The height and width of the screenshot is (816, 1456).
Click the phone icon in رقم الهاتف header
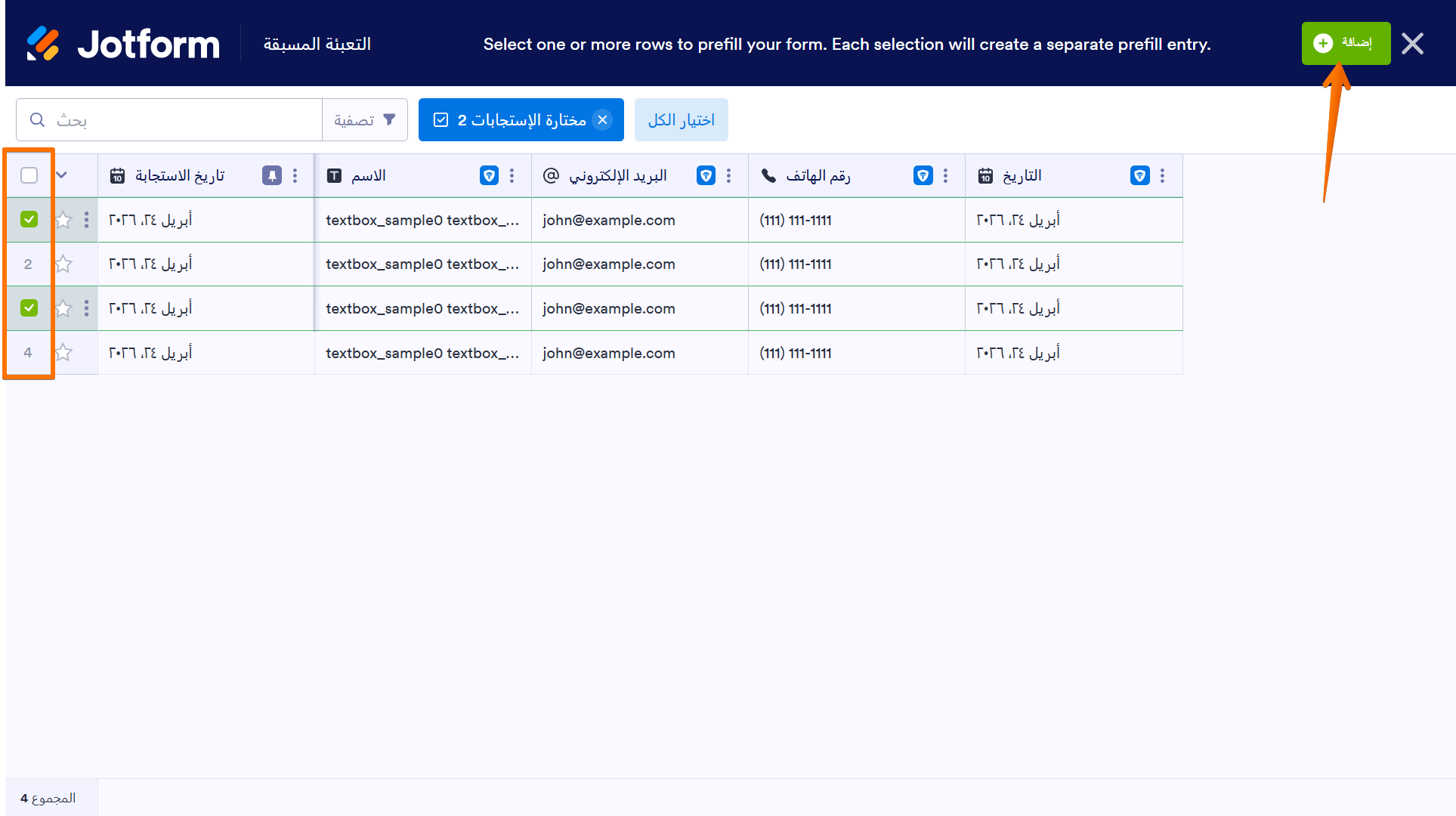tap(768, 175)
